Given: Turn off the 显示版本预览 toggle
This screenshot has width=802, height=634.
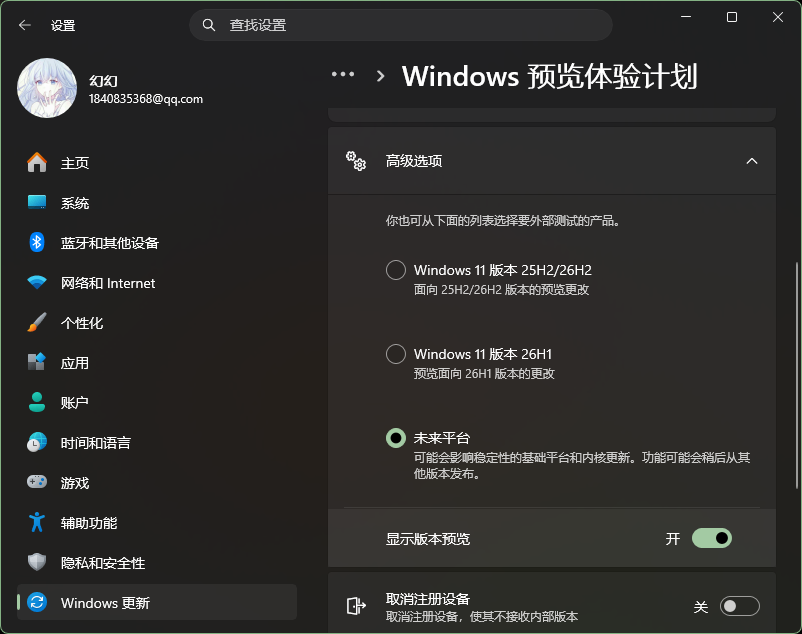Looking at the screenshot, I should (712, 538).
